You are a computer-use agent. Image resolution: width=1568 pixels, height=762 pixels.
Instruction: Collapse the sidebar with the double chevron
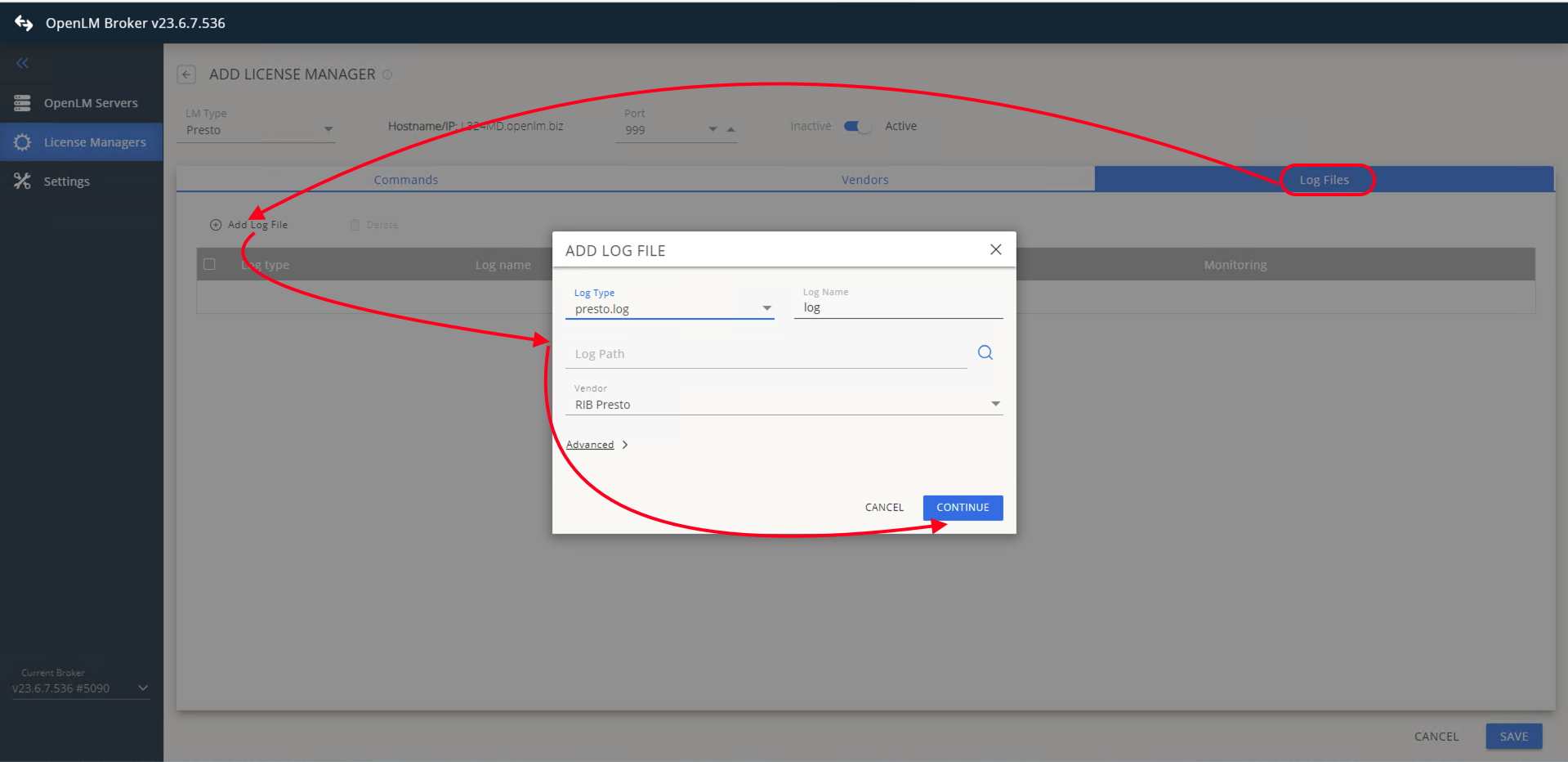coord(22,63)
